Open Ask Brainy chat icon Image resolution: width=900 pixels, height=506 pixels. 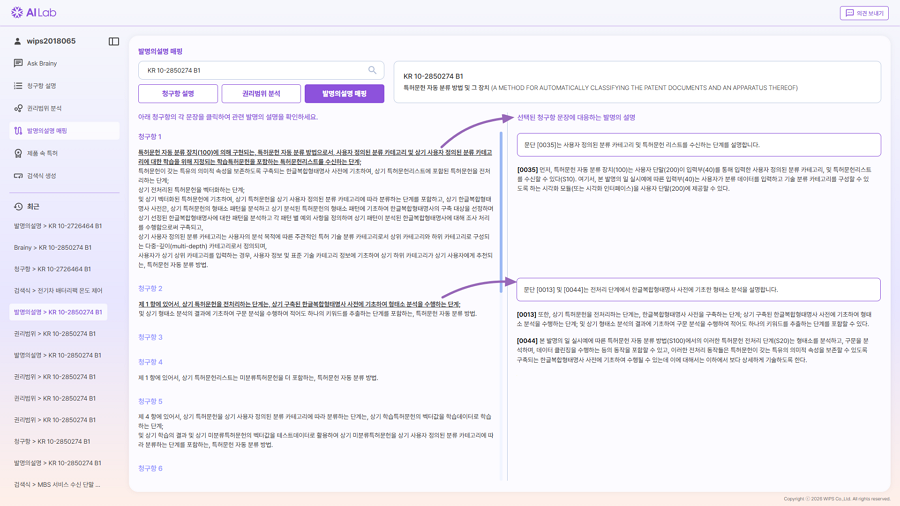point(18,64)
